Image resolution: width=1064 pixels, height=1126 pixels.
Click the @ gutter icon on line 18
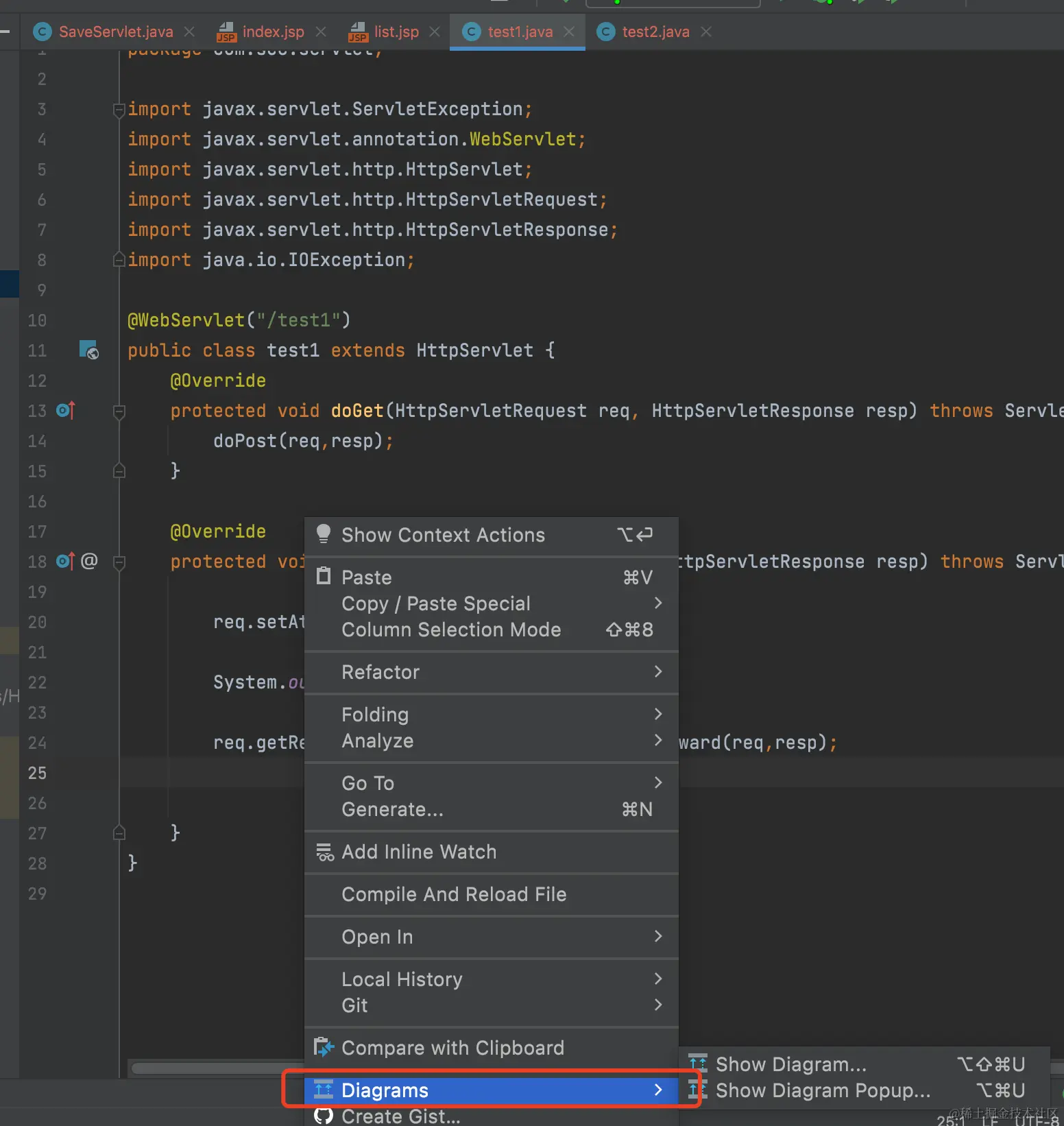coord(89,561)
